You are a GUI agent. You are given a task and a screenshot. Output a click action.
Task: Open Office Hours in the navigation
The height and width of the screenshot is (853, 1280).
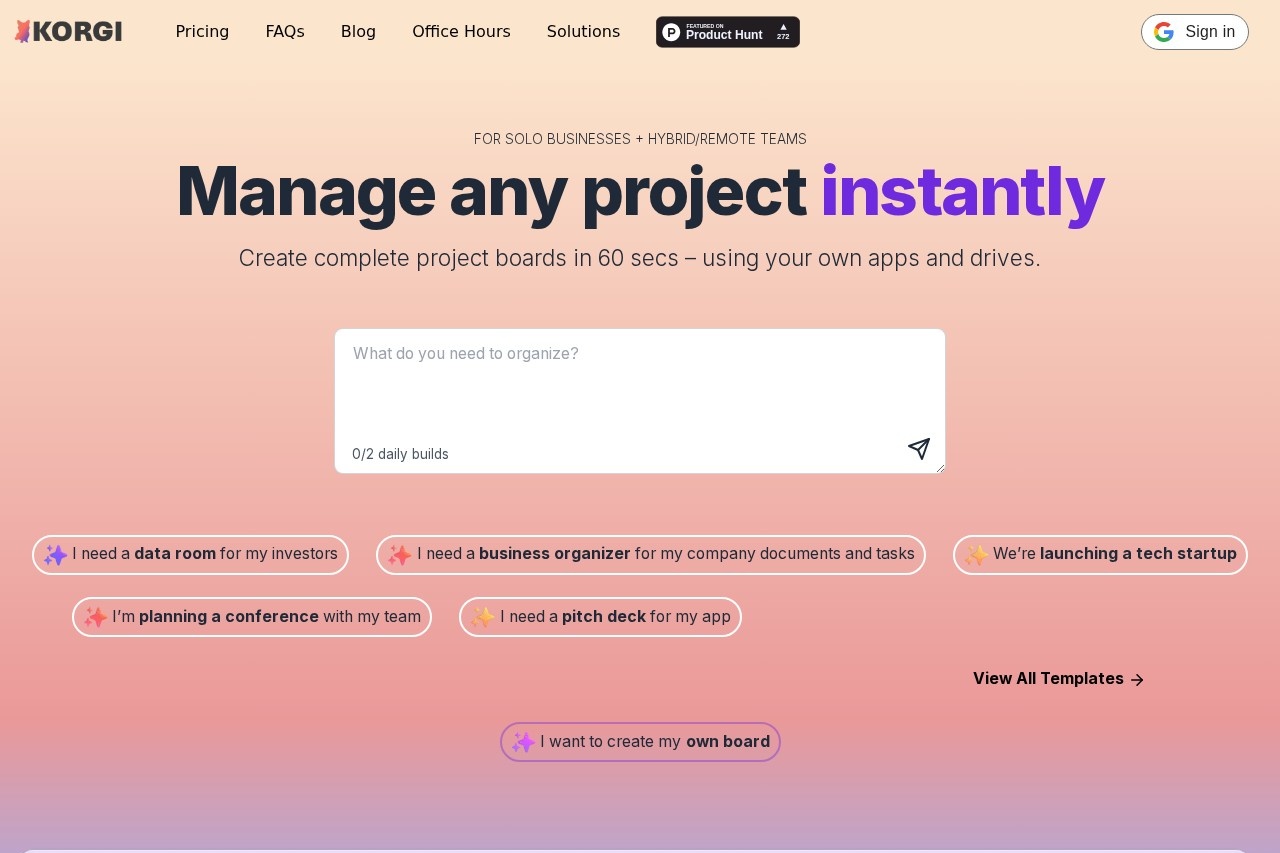tap(461, 32)
